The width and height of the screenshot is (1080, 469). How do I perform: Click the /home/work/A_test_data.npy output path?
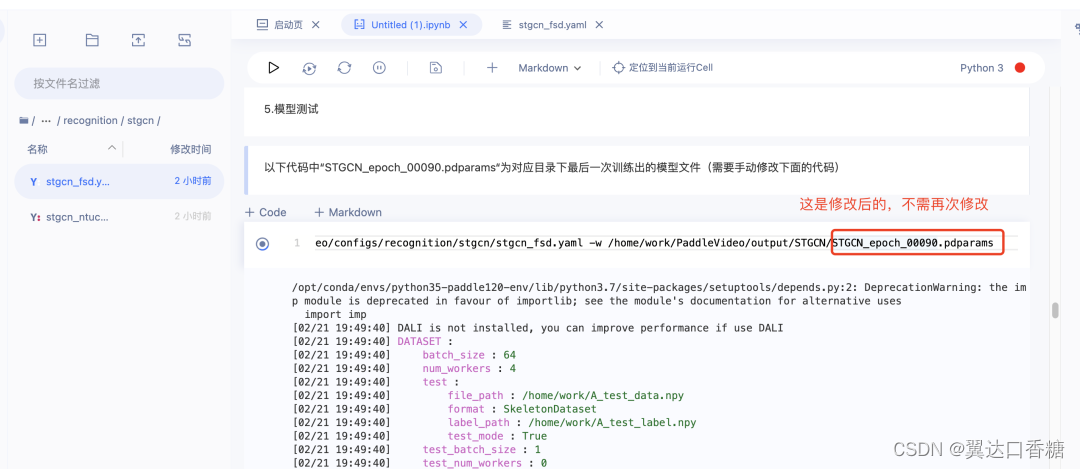(x=603, y=395)
